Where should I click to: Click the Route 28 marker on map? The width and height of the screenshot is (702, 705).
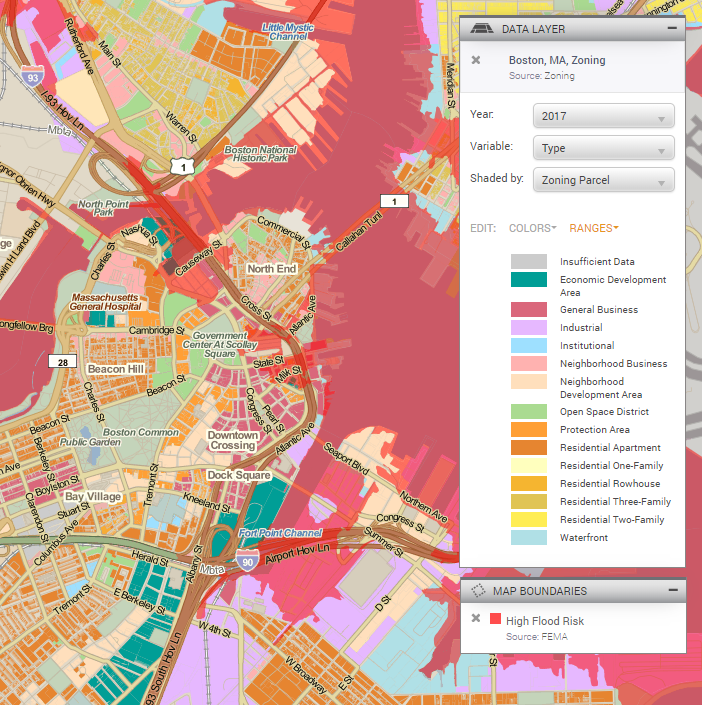63,361
